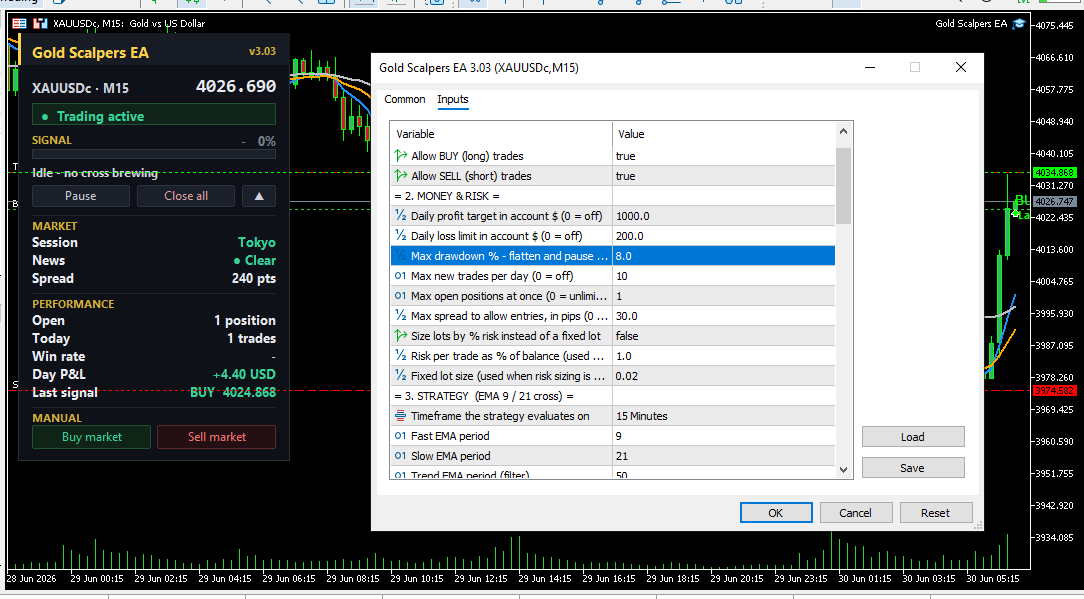Click the arrow icon of Allow BUY (long) trades
Viewport: 1084px width, 599px height.
point(401,156)
